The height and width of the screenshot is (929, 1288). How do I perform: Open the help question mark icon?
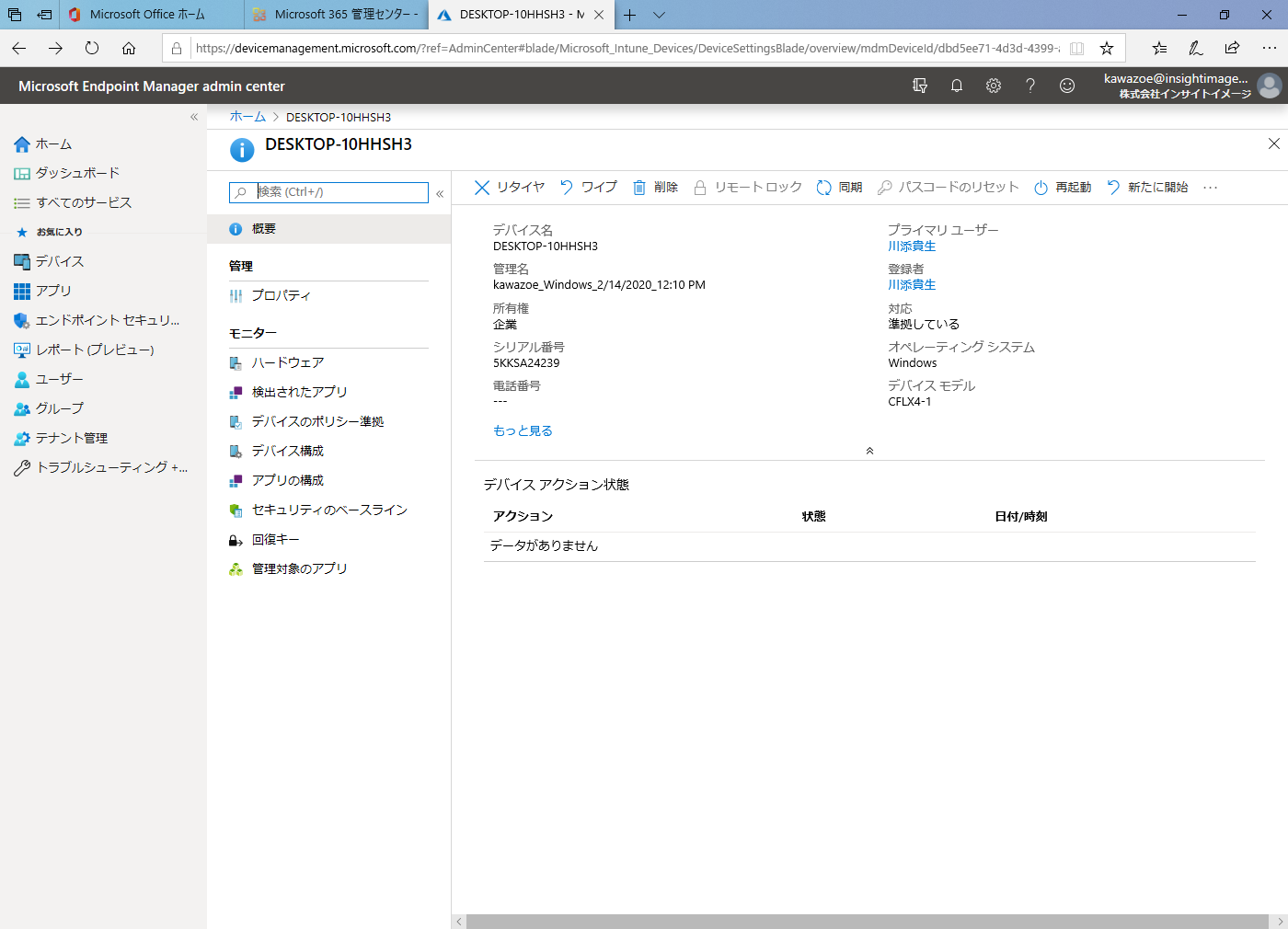(1030, 86)
